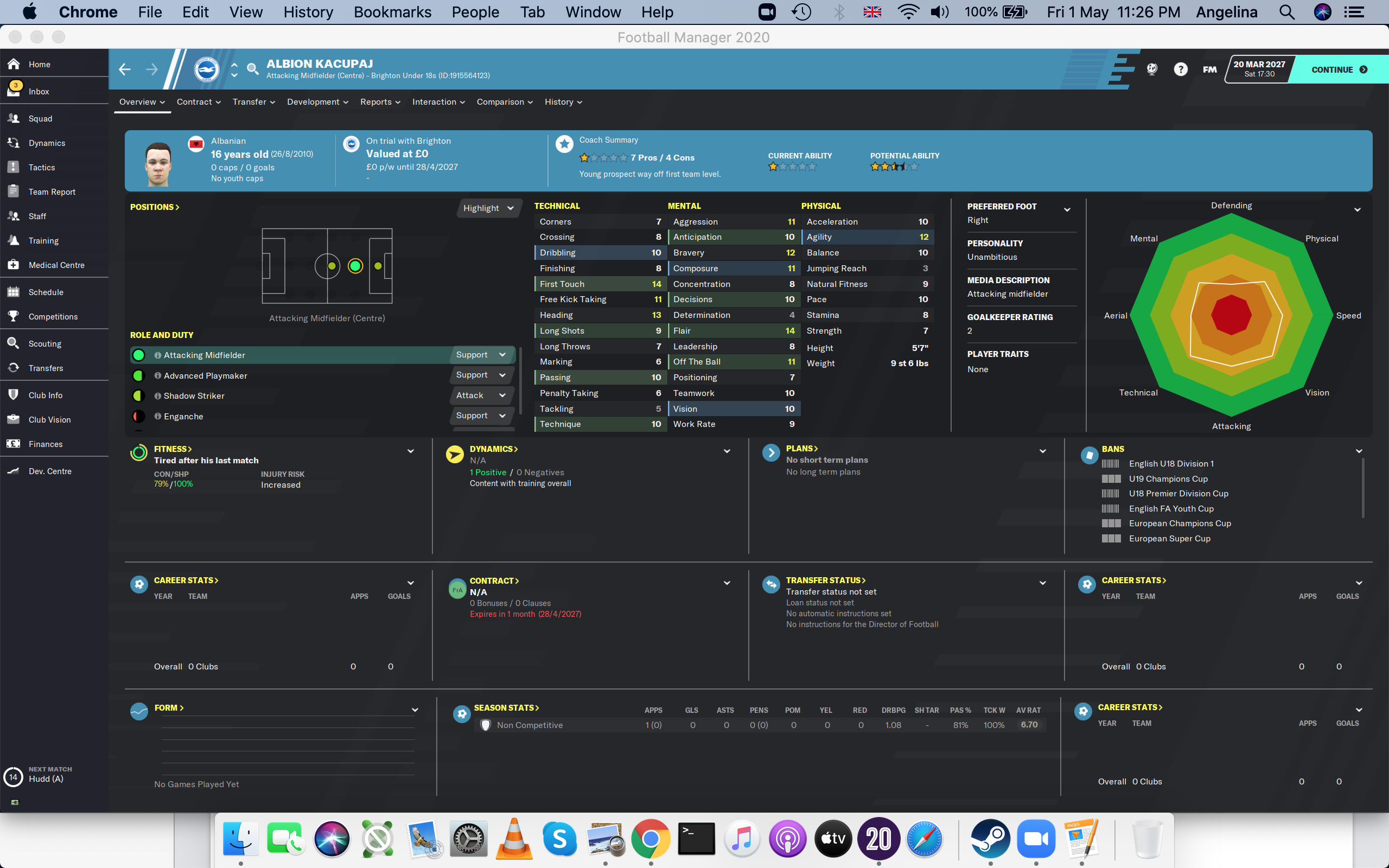This screenshot has height=868, width=1389.
Task: Open the Development tab menu
Action: (x=317, y=101)
